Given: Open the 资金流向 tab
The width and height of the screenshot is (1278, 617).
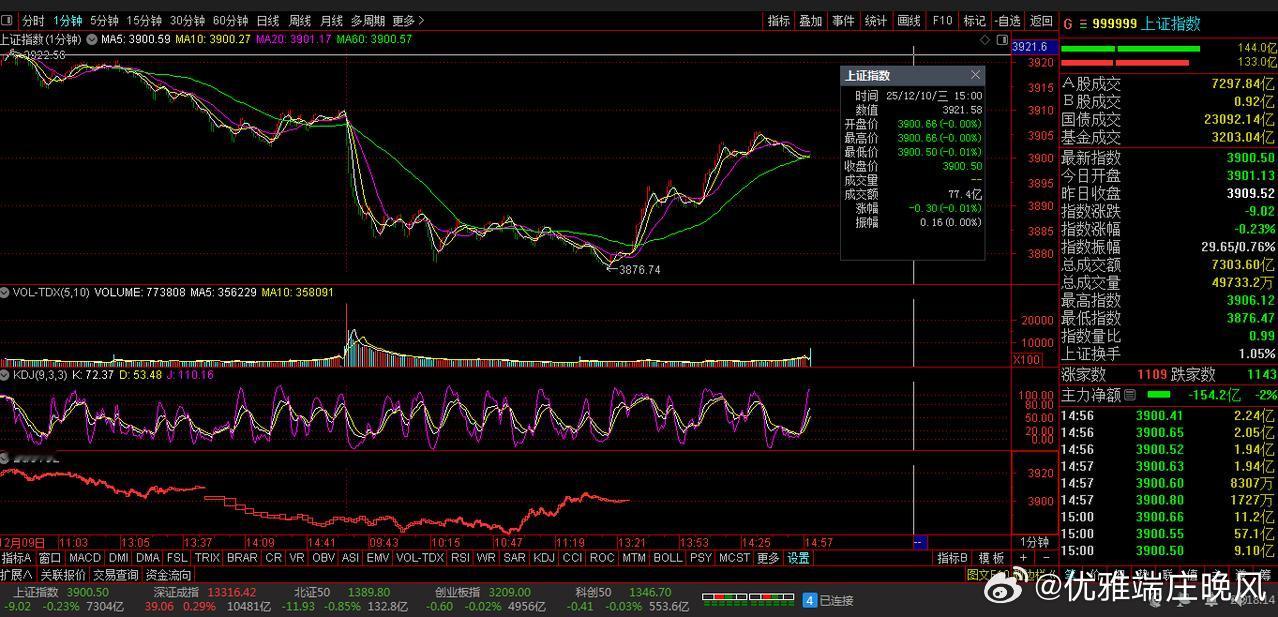Looking at the screenshot, I should coord(168,575).
